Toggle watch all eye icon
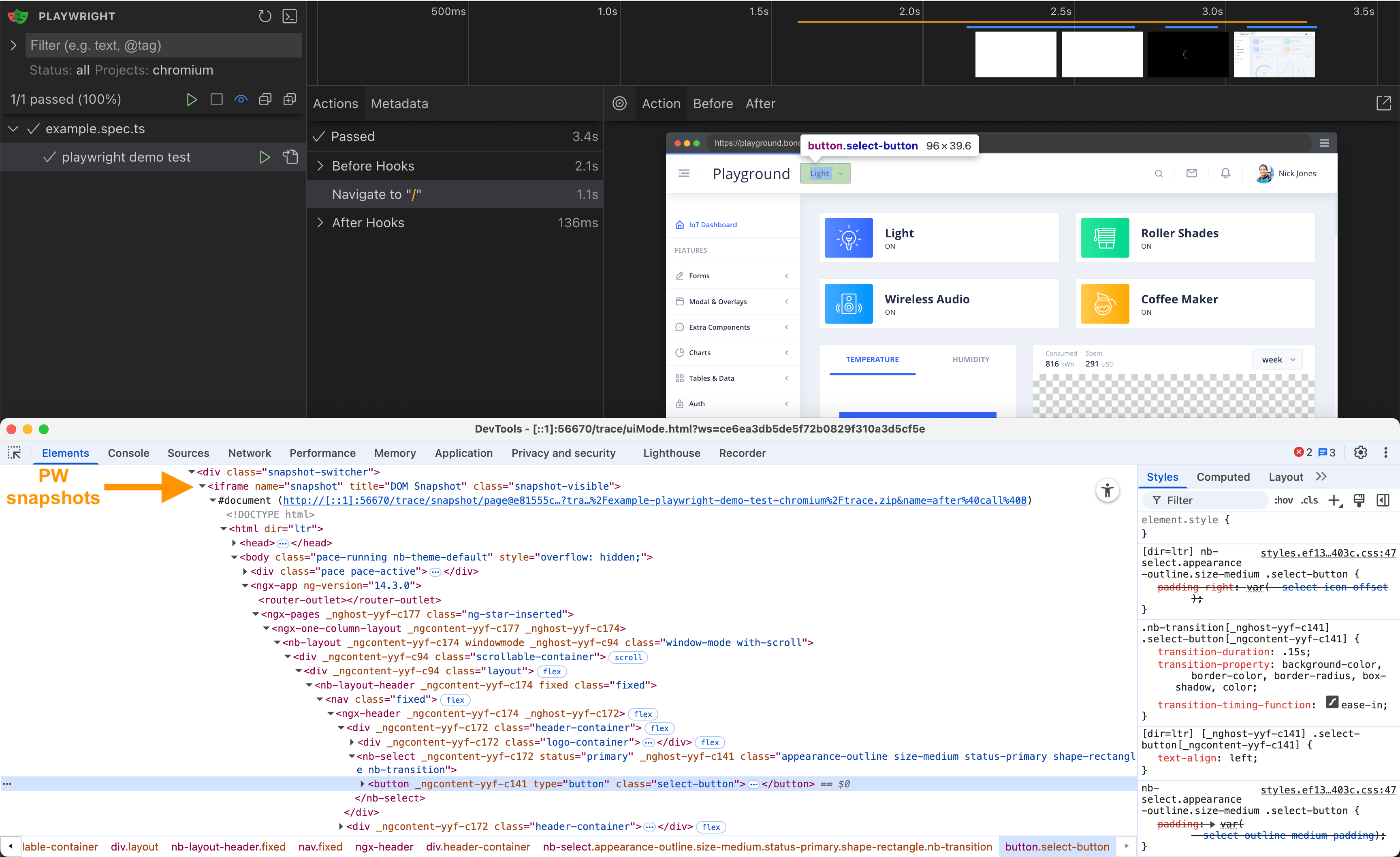The width and height of the screenshot is (1400, 857). 241,99
